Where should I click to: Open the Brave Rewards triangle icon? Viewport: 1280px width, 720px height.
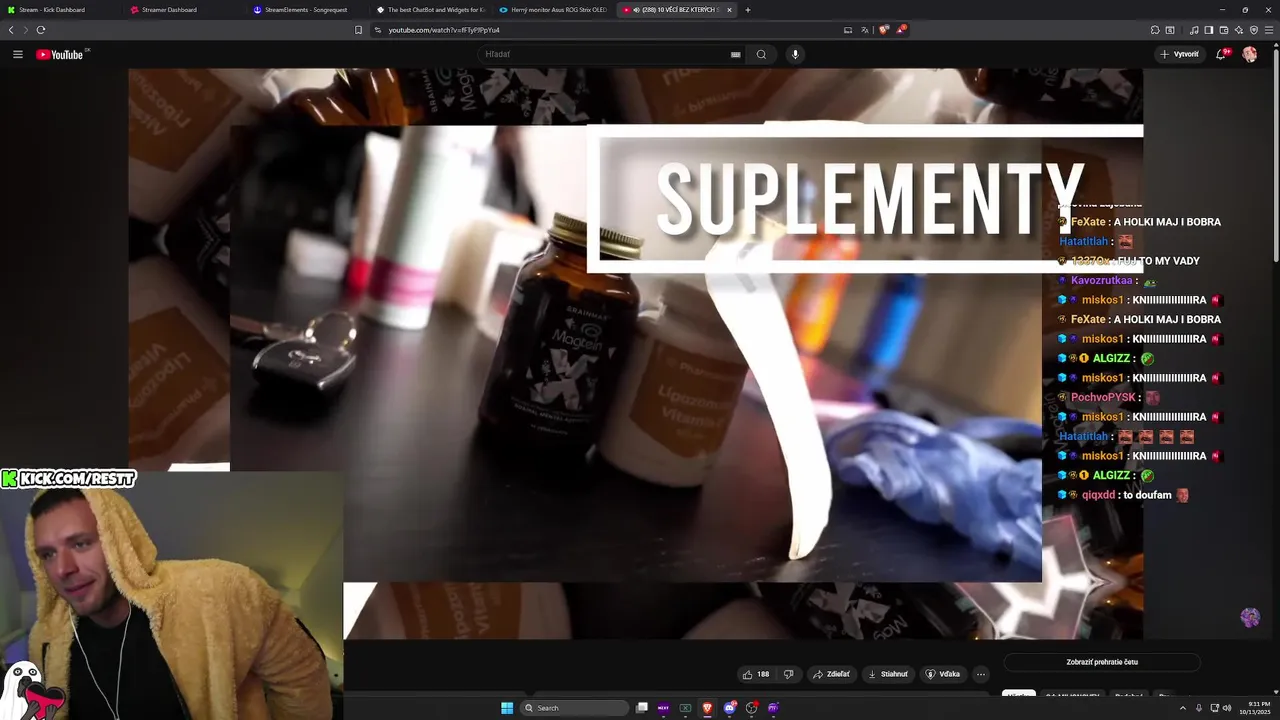pyautogui.click(x=900, y=30)
